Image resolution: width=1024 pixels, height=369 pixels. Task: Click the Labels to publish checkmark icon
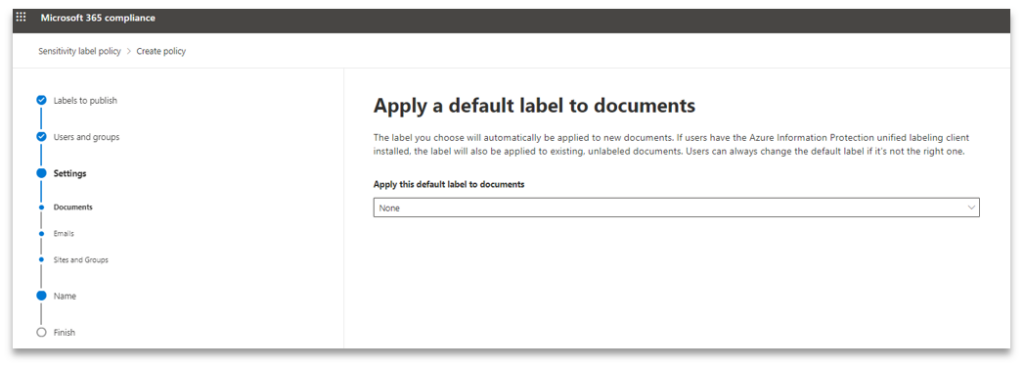42,101
